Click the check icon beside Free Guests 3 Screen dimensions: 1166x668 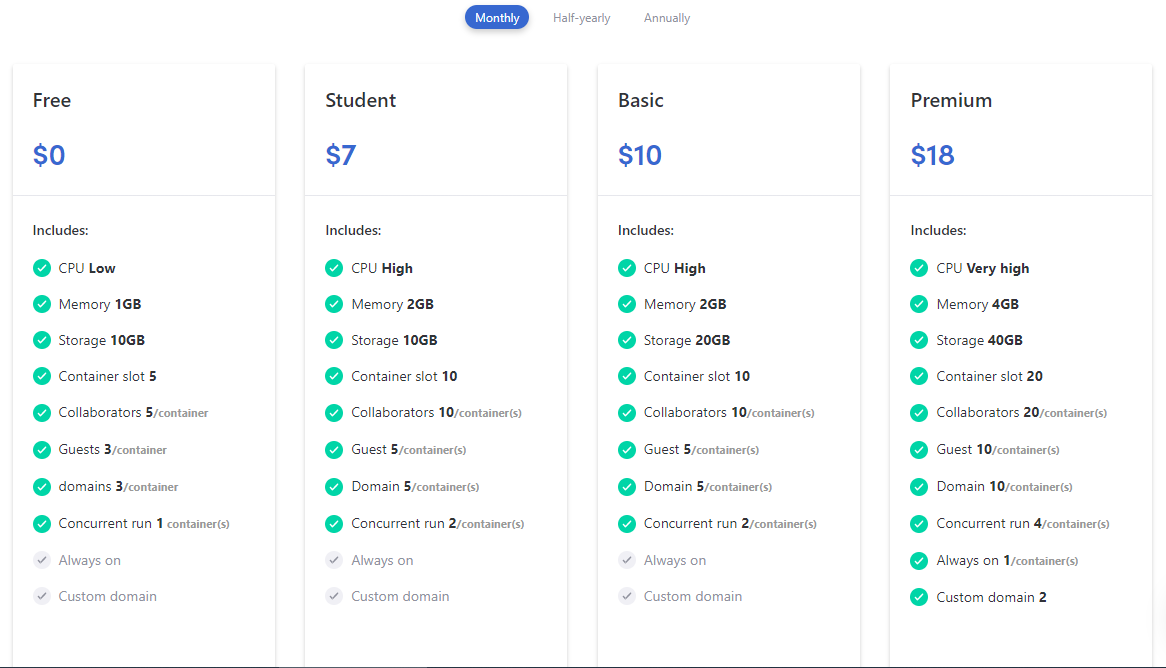42,450
